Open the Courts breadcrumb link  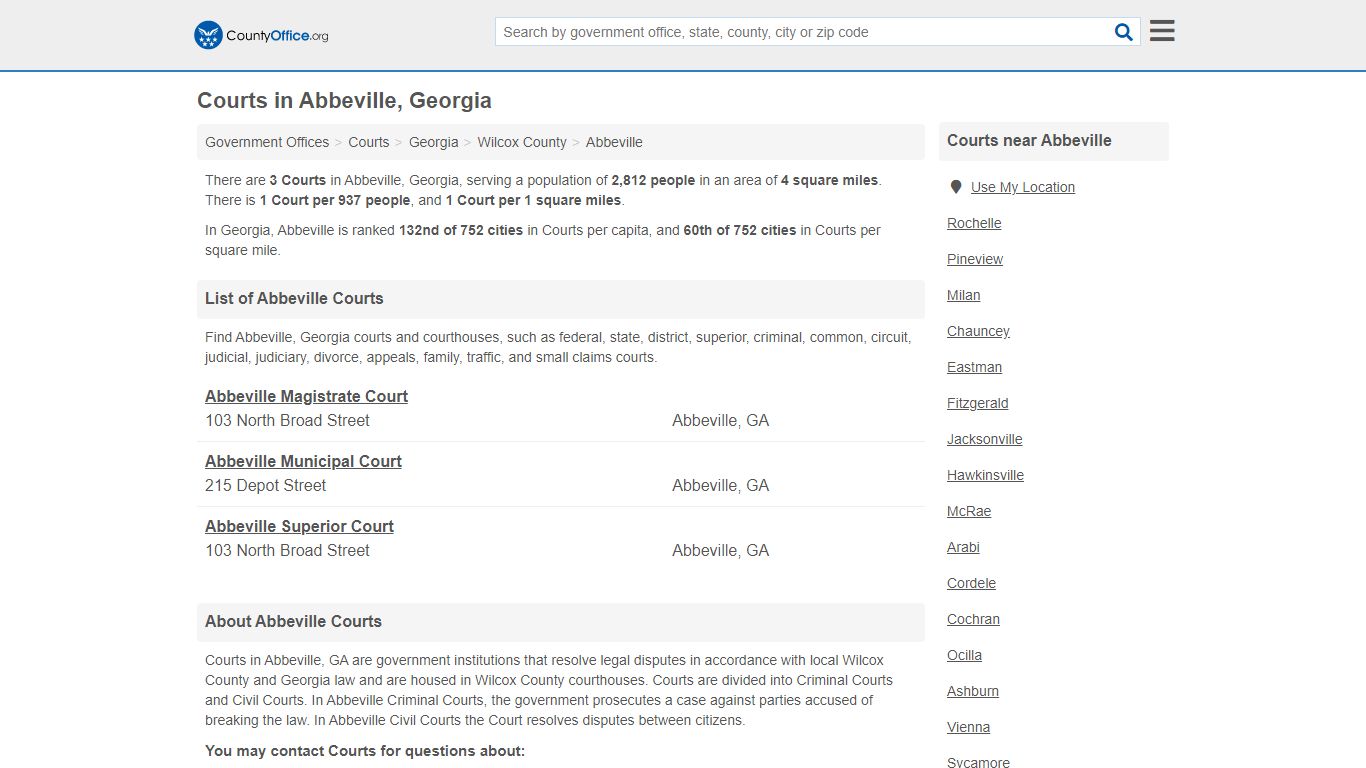pyautogui.click(x=369, y=142)
